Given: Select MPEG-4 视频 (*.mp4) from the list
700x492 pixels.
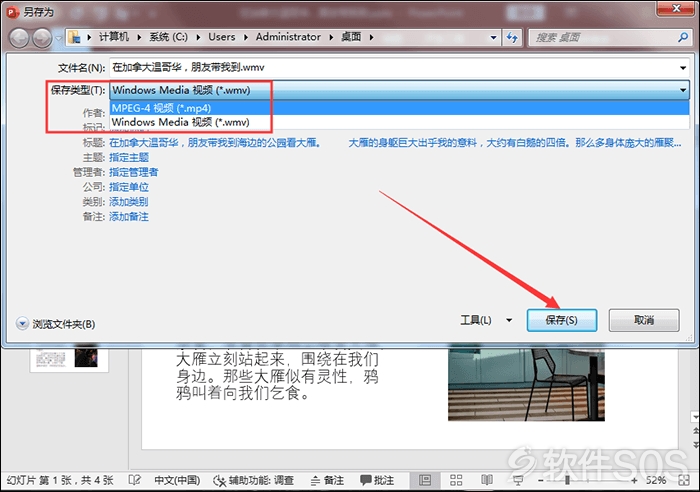Looking at the screenshot, I should (400, 108).
